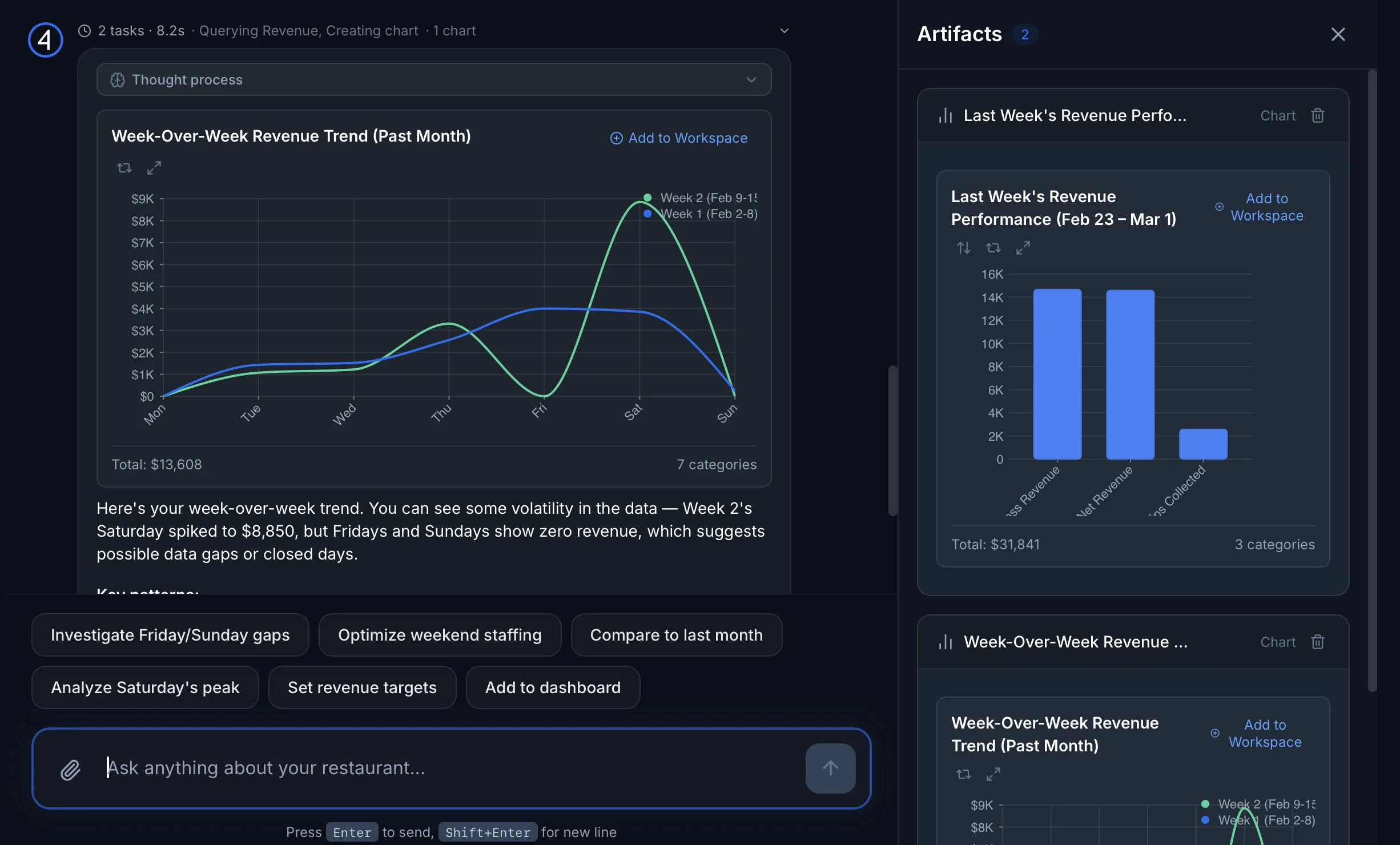Expand Last Week's Revenue chart fullscreen
The image size is (1400, 845).
coord(1023,248)
